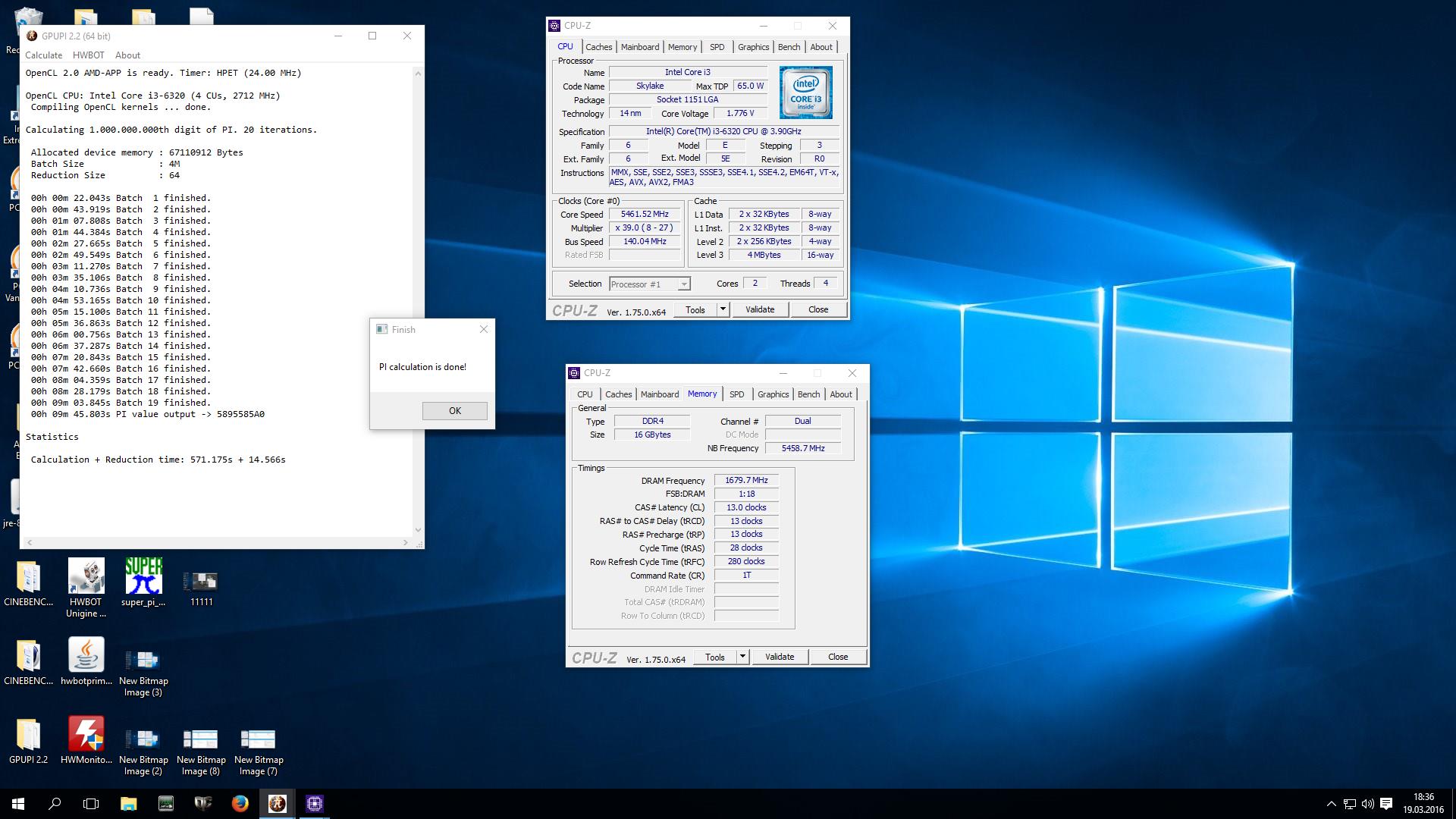Click GPUPI horizontal scrollbar right arrow
The height and width of the screenshot is (819, 1456).
pos(406,542)
